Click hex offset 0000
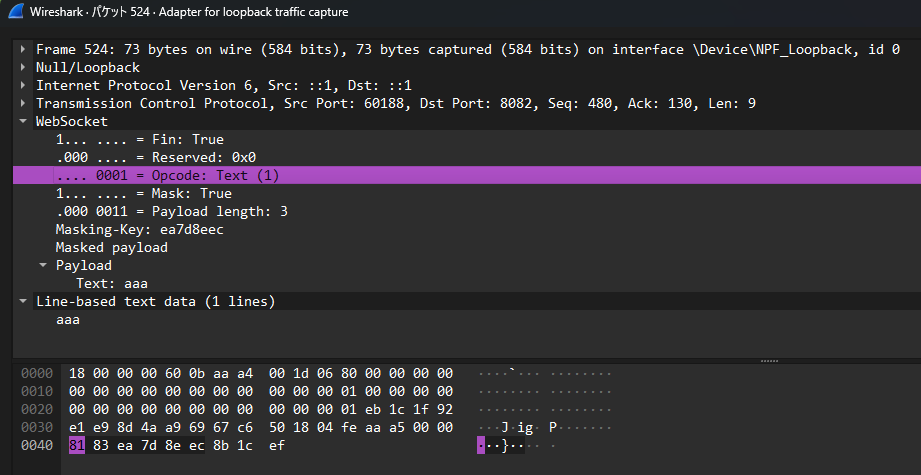The width and height of the screenshot is (921, 475). (x=37, y=373)
